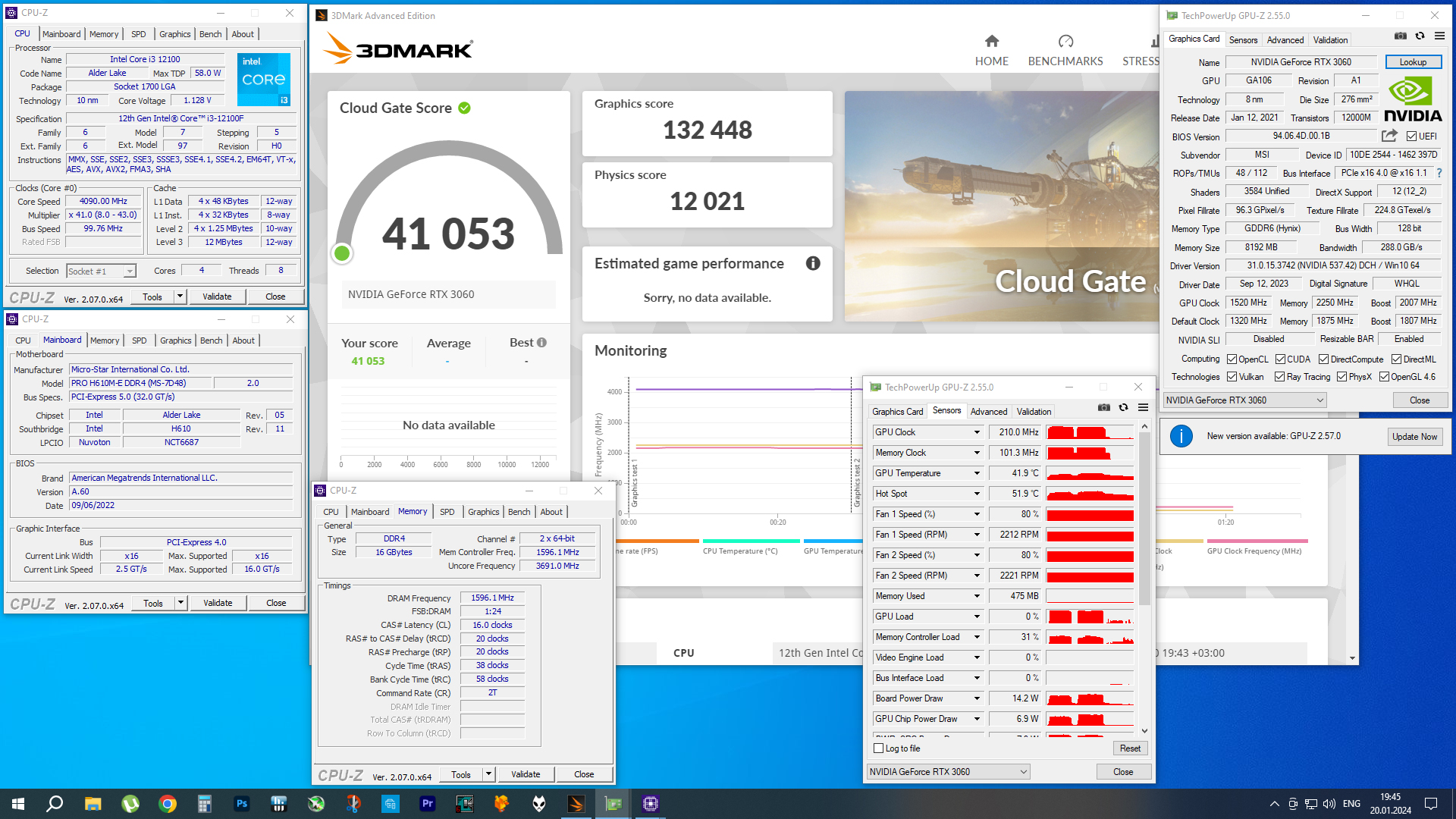Open hamburger menu in GPU-Z Sensors window
The width and height of the screenshot is (1456, 819).
tap(1143, 408)
